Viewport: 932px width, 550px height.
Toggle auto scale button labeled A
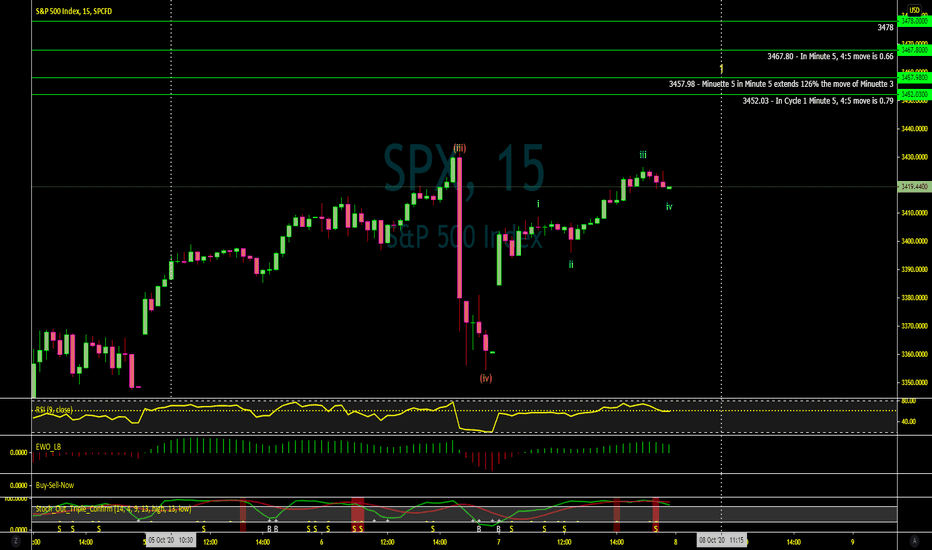point(914,540)
